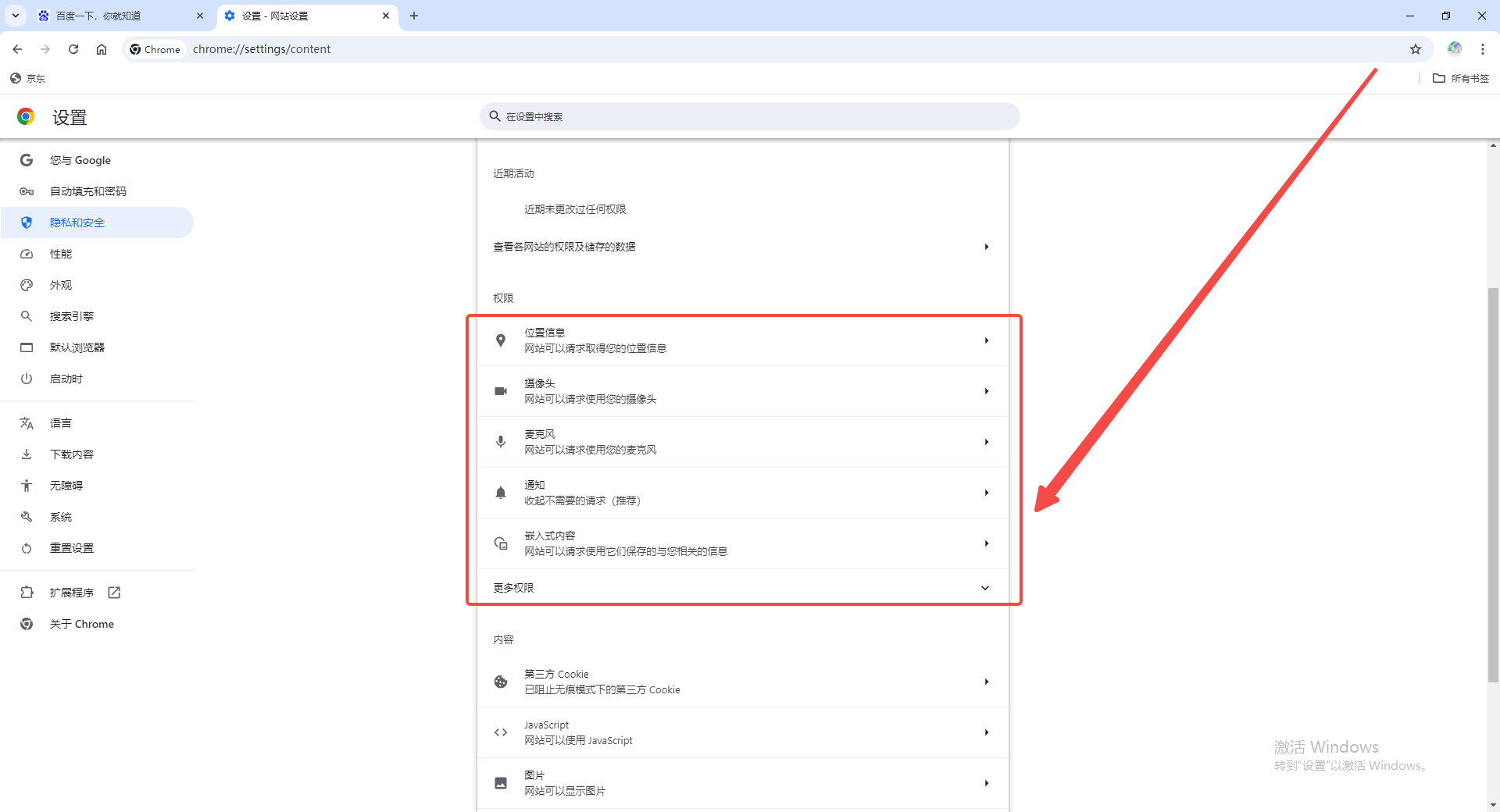Image resolution: width=1500 pixels, height=812 pixels.
Task: Open 位置信息 permission settings
Action: click(x=743, y=340)
